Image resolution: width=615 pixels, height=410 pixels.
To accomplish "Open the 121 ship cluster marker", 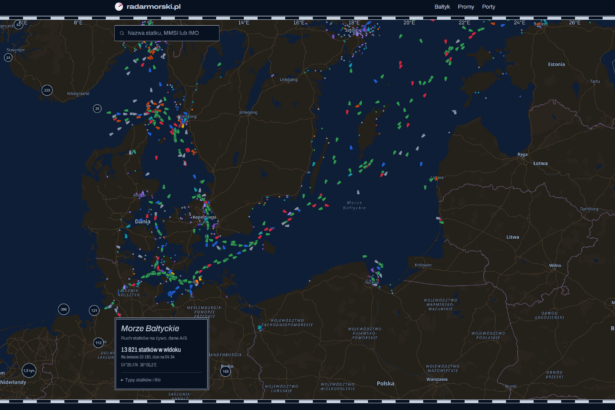I will pyautogui.click(x=94, y=310).
